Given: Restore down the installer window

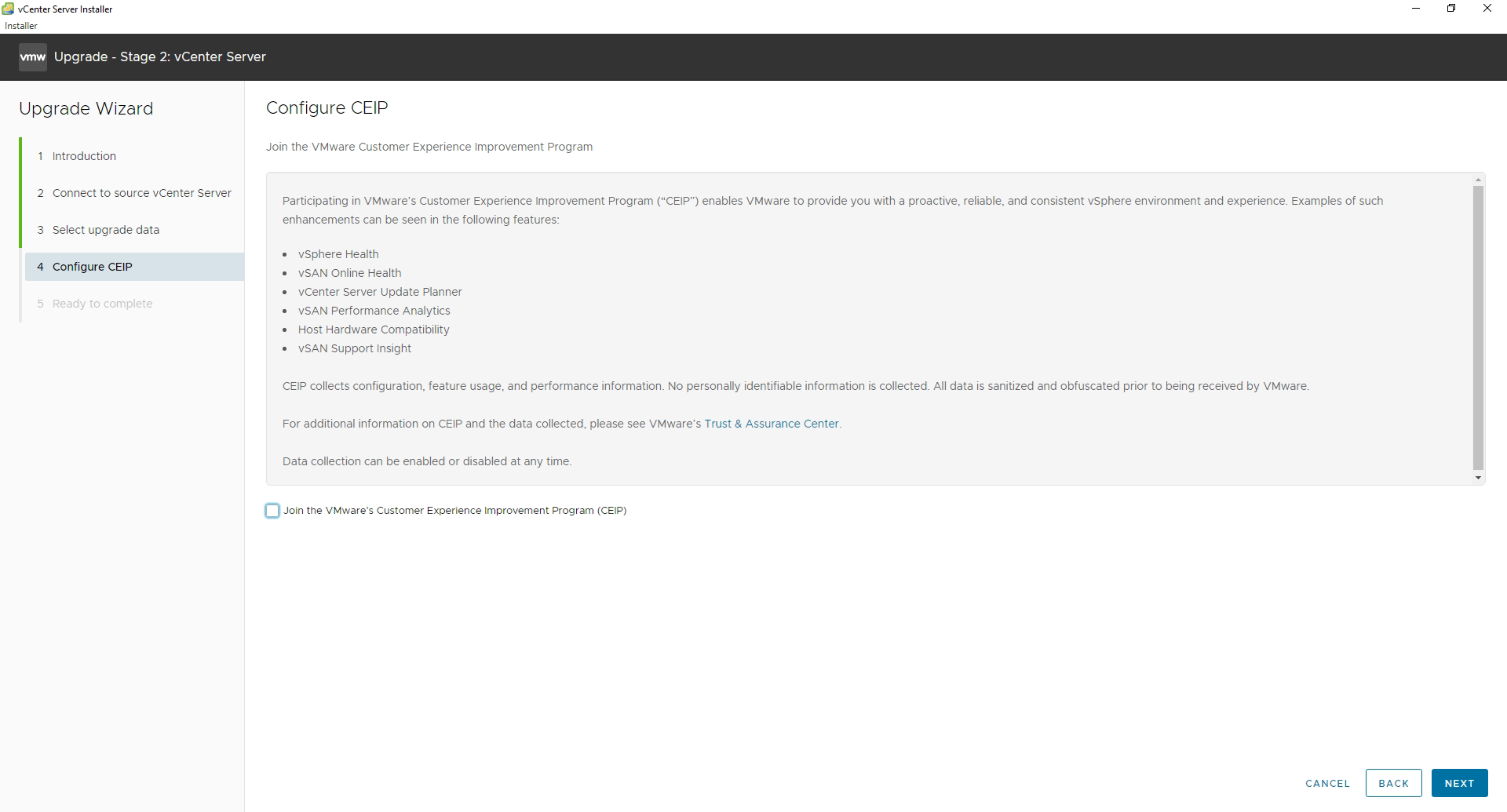Looking at the screenshot, I should tap(1451, 9).
